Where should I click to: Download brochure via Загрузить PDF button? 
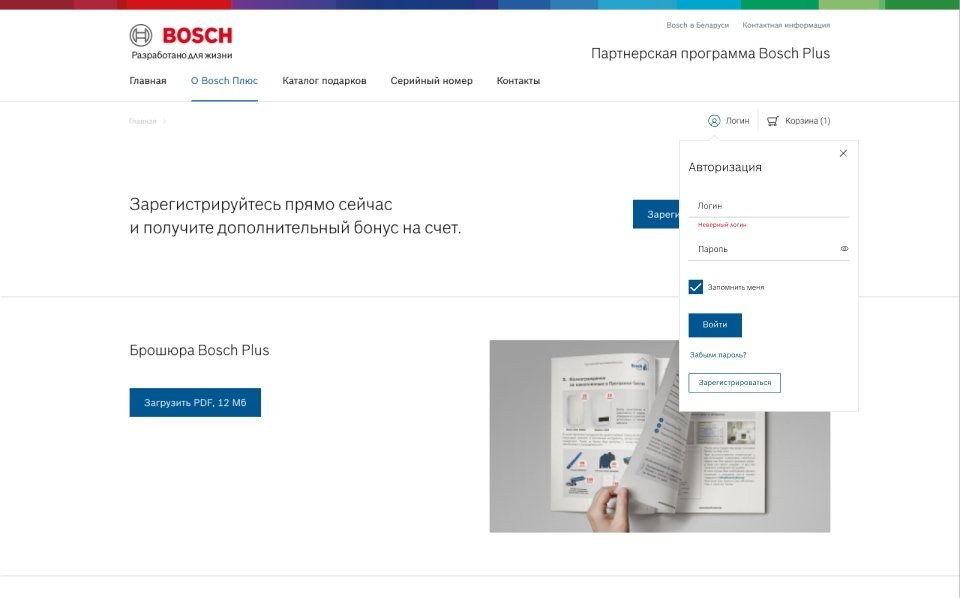195,402
